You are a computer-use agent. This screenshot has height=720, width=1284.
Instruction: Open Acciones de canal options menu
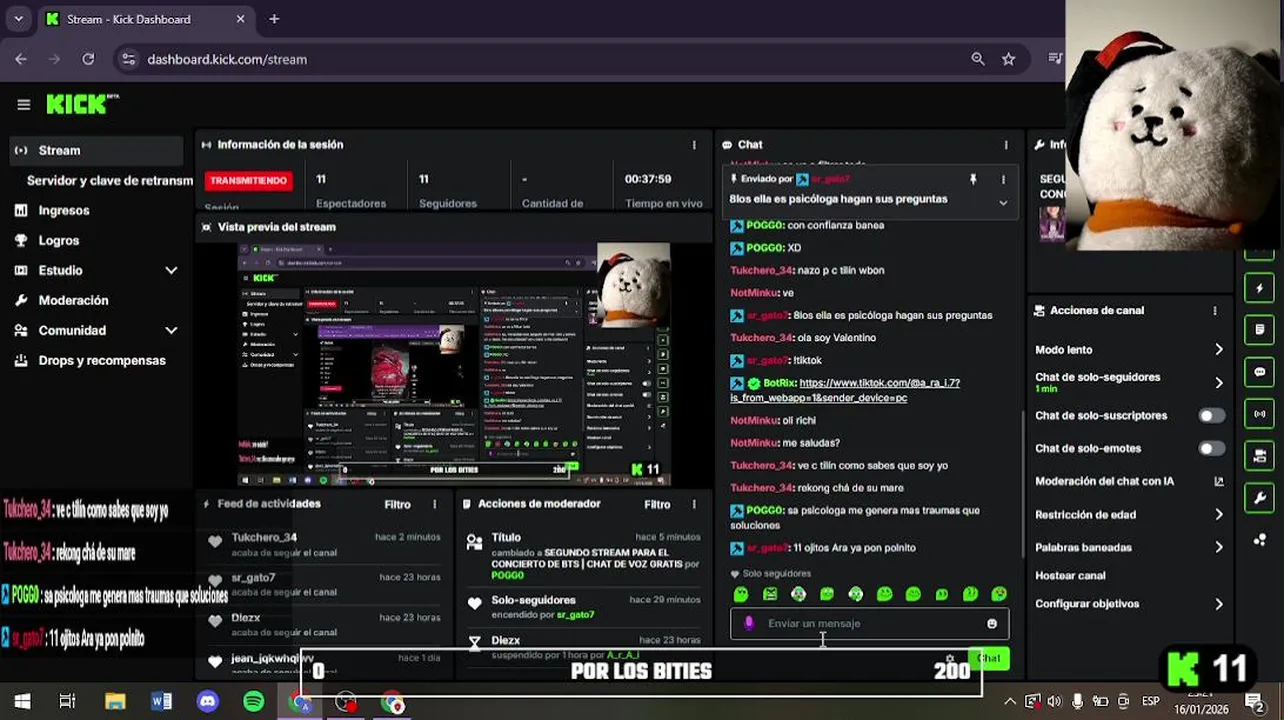(x=1215, y=311)
